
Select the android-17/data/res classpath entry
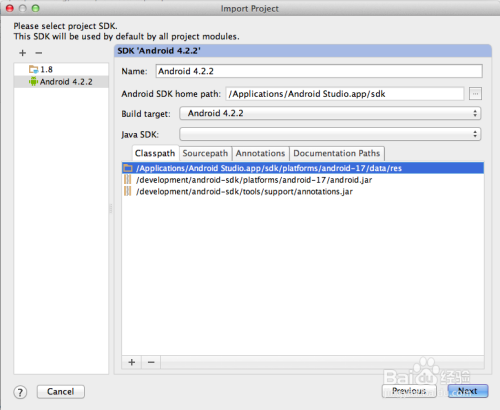pyautogui.click(x=303, y=168)
